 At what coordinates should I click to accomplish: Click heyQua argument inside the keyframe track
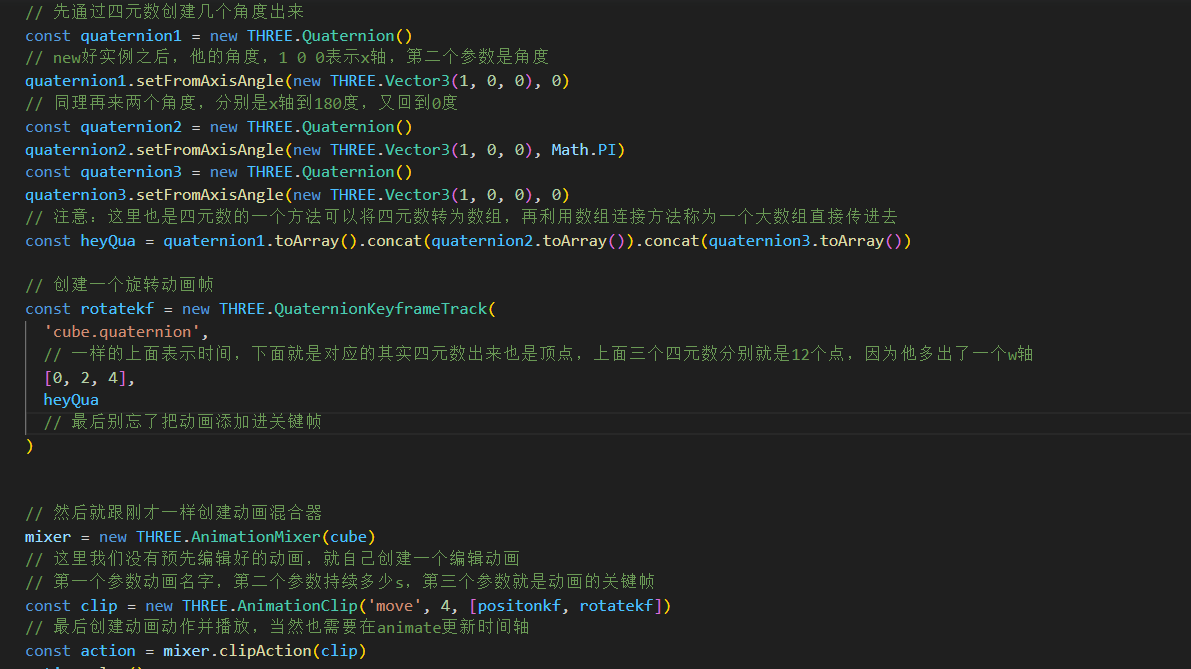point(71,400)
